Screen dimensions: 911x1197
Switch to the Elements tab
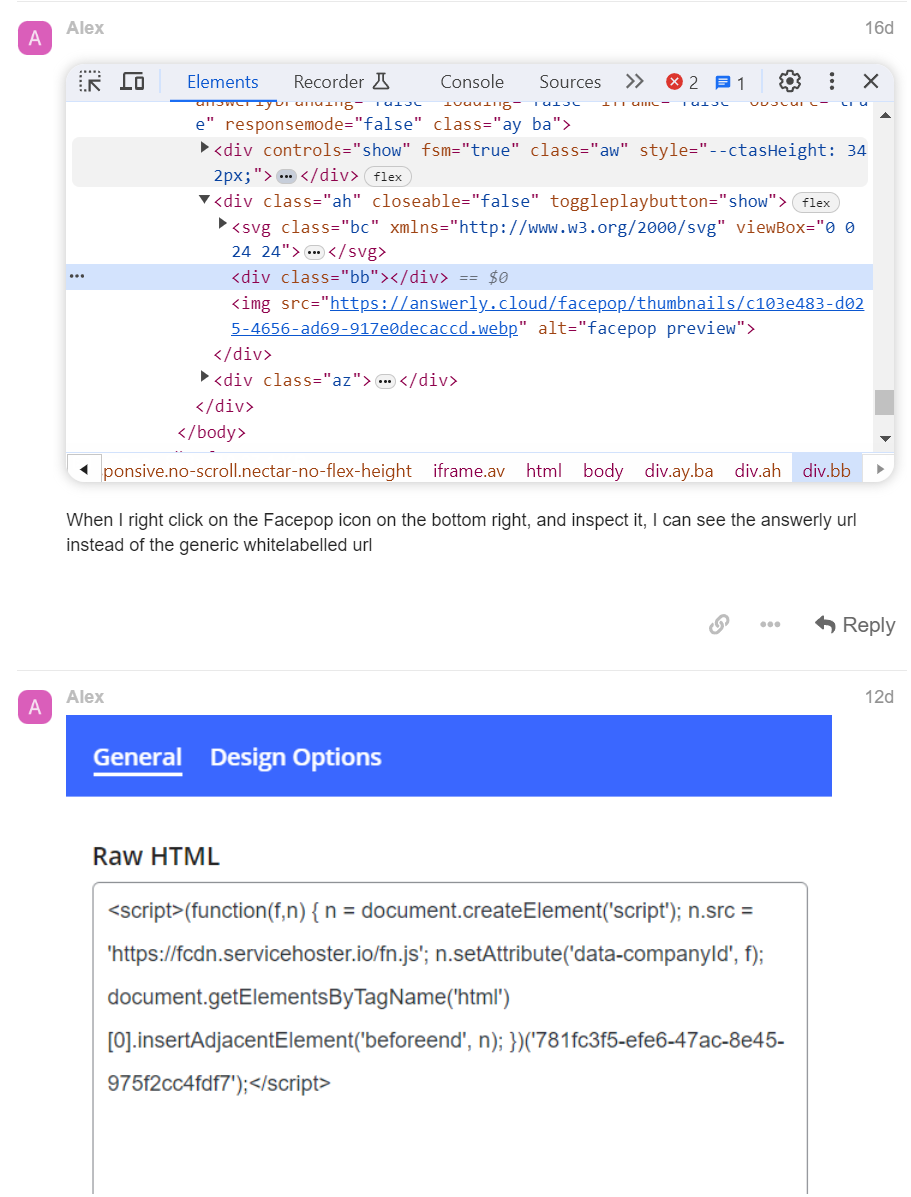[x=222, y=82]
